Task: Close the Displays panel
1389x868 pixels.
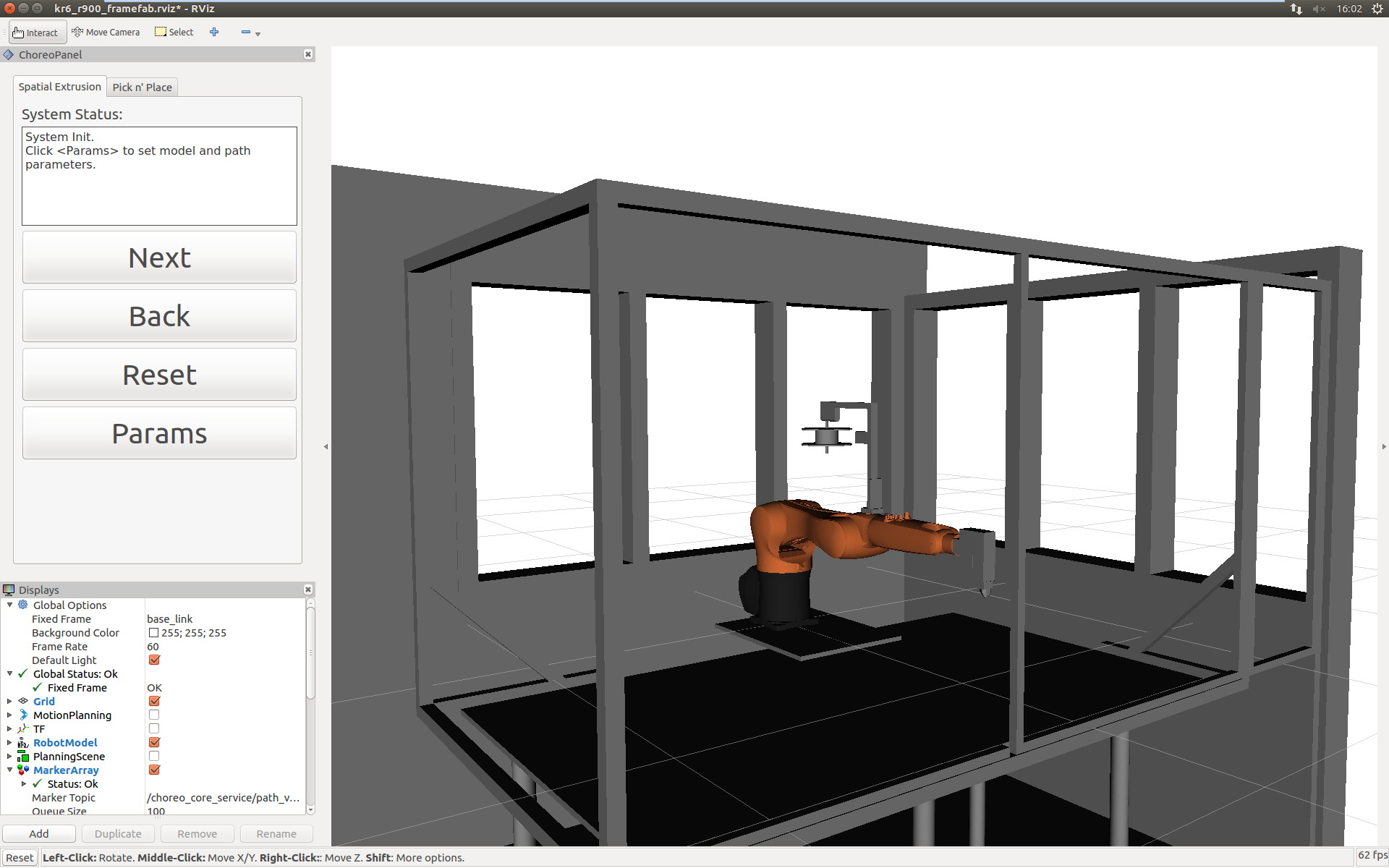Action: point(308,590)
